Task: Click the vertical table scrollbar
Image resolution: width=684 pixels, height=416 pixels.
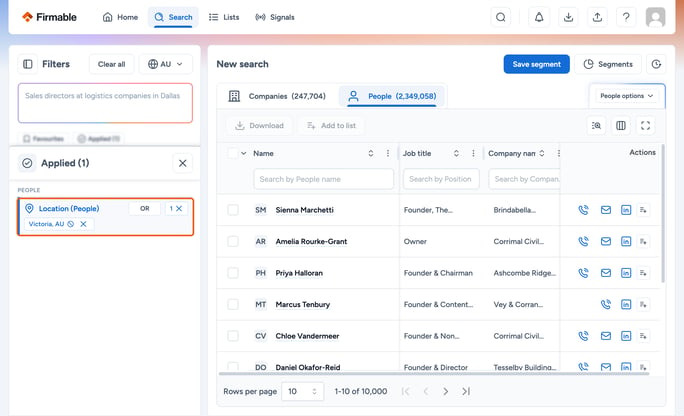Action: click(663, 214)
